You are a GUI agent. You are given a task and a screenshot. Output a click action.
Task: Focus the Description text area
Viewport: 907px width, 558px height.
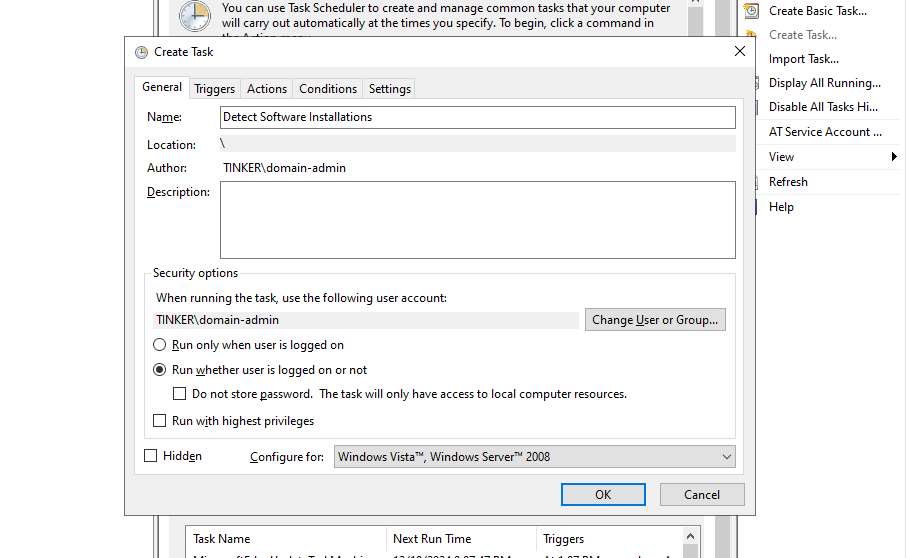coord(478,220)
